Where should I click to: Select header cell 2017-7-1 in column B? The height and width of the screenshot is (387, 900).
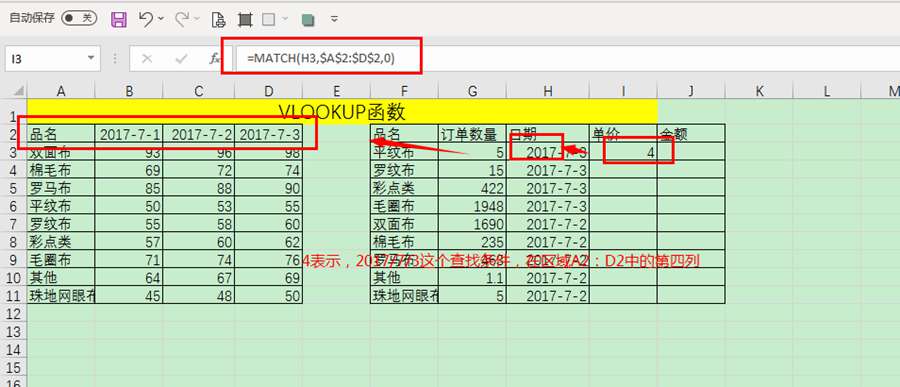pos(129,134)
